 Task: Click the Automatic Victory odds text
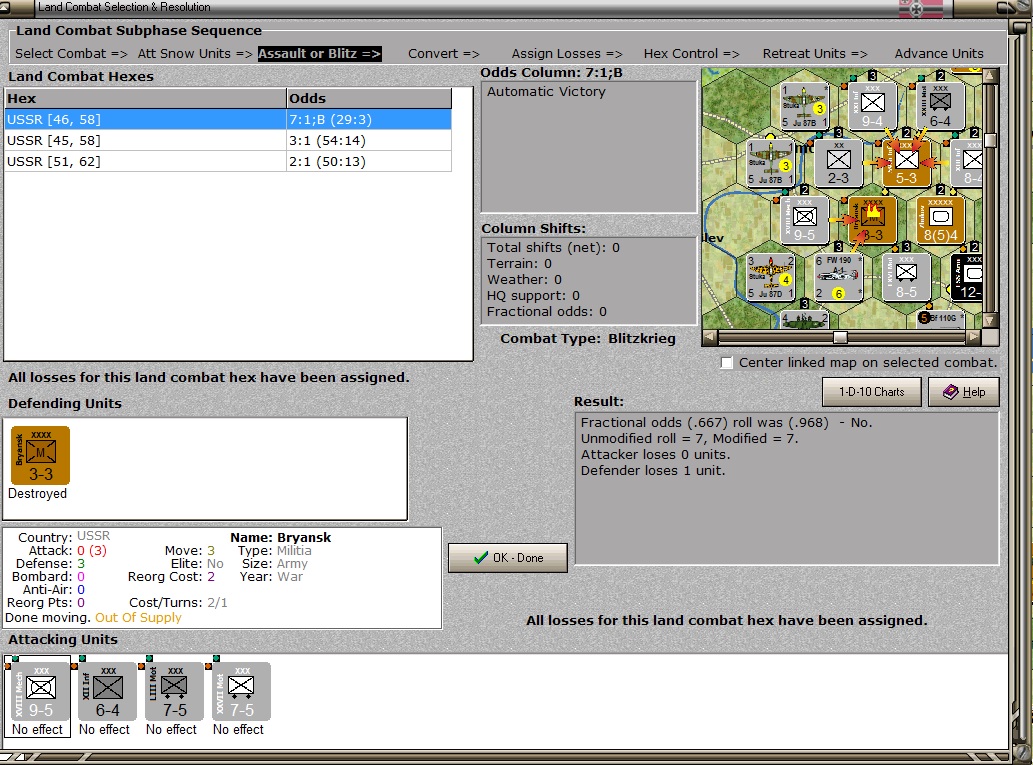546,92
